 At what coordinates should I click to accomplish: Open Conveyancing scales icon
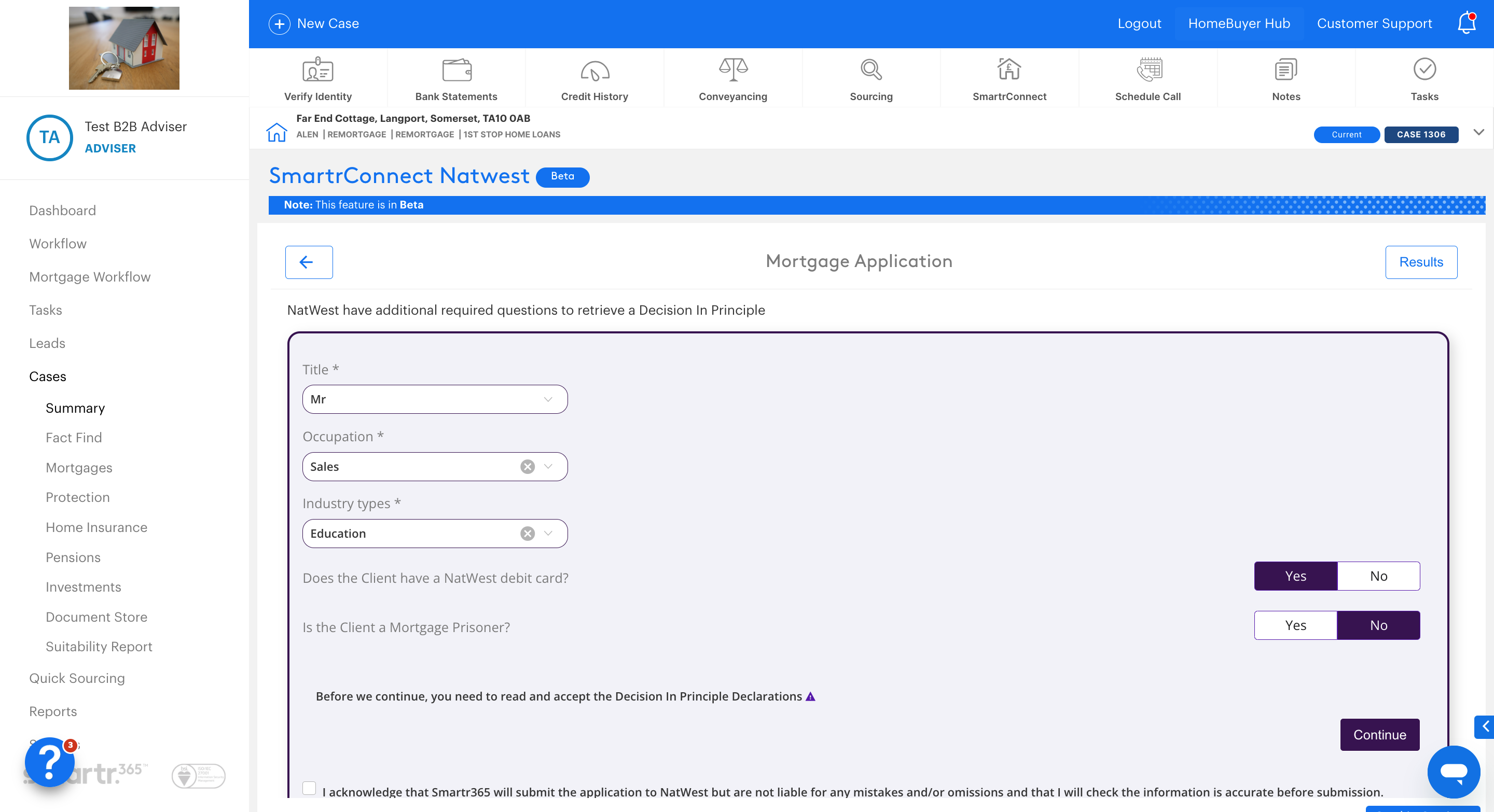coord(733,70)
